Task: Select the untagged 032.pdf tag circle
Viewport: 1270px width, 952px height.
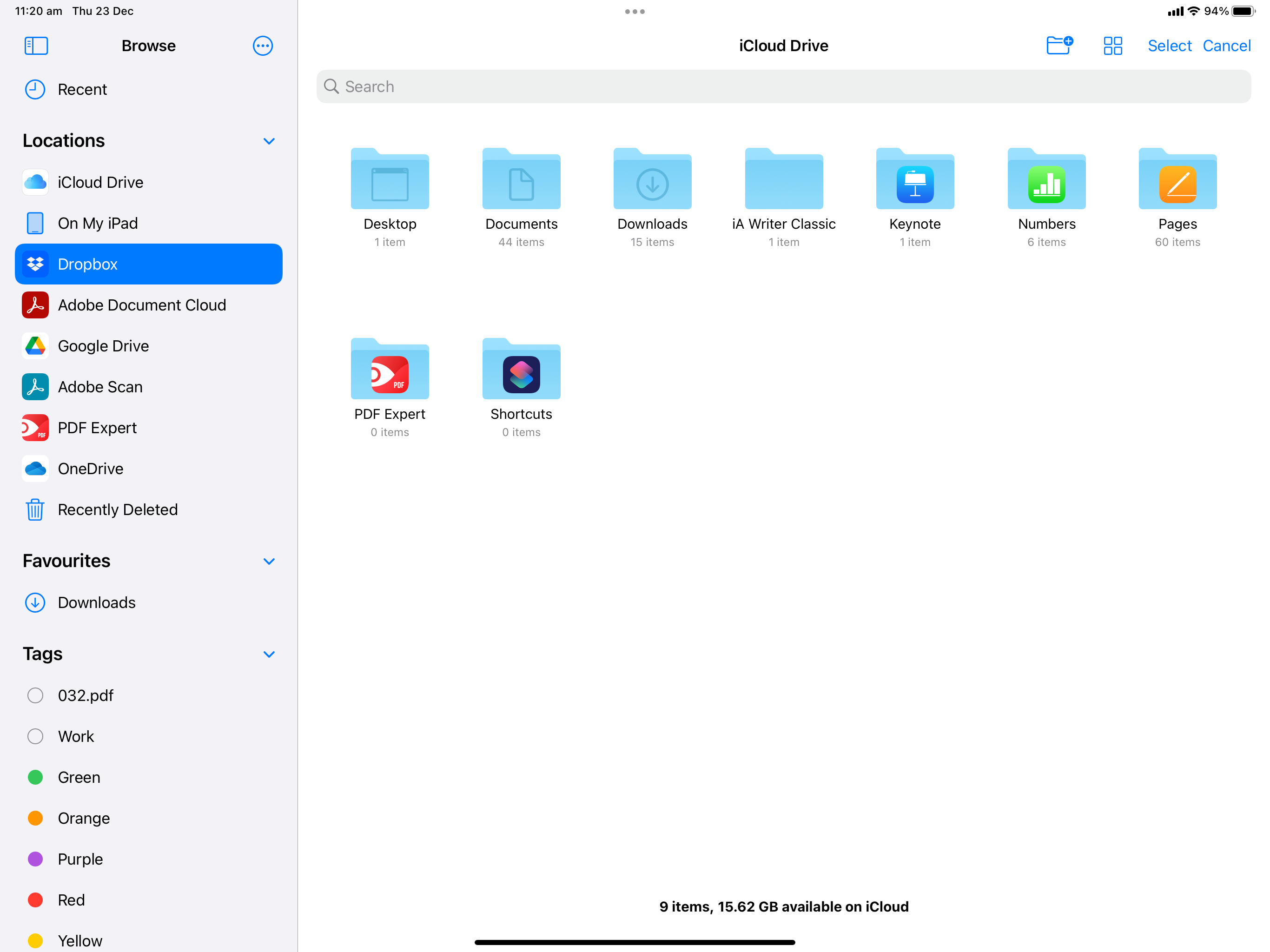Action: pos(35,695)
